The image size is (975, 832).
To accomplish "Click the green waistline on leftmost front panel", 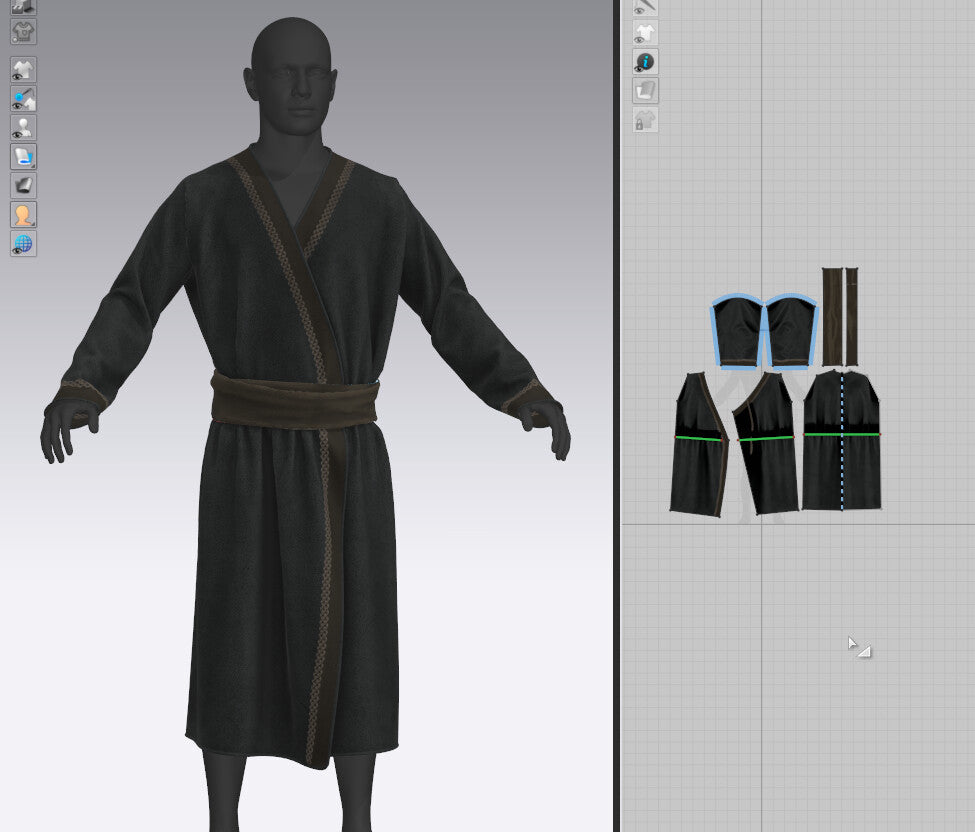I will (x=699, y=438).
